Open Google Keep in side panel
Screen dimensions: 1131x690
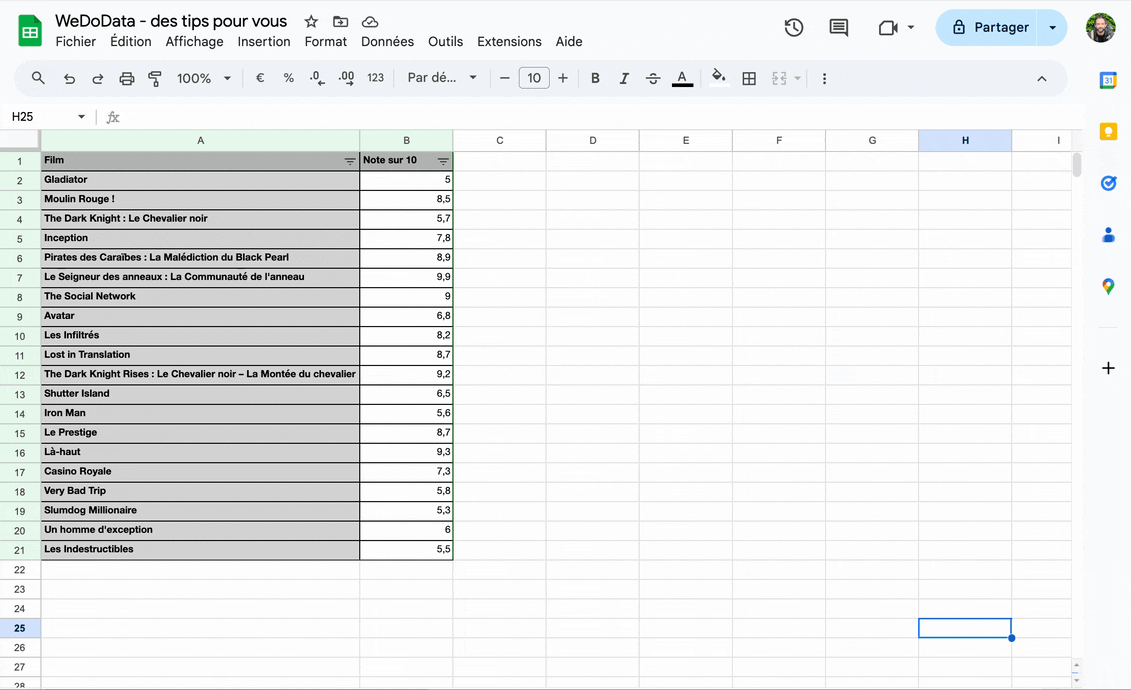click(1108, 132)
